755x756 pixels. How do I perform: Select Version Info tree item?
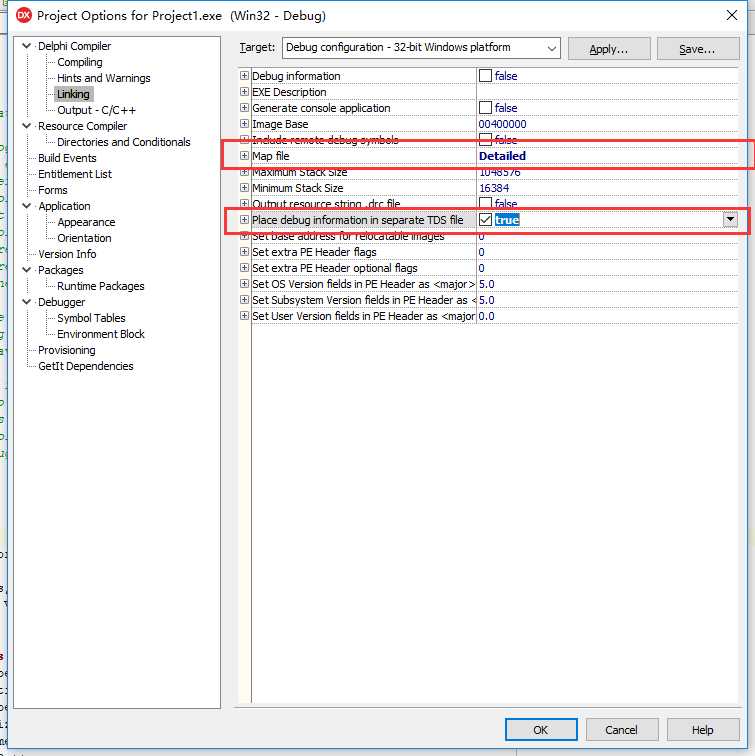(x=67, y=254)
